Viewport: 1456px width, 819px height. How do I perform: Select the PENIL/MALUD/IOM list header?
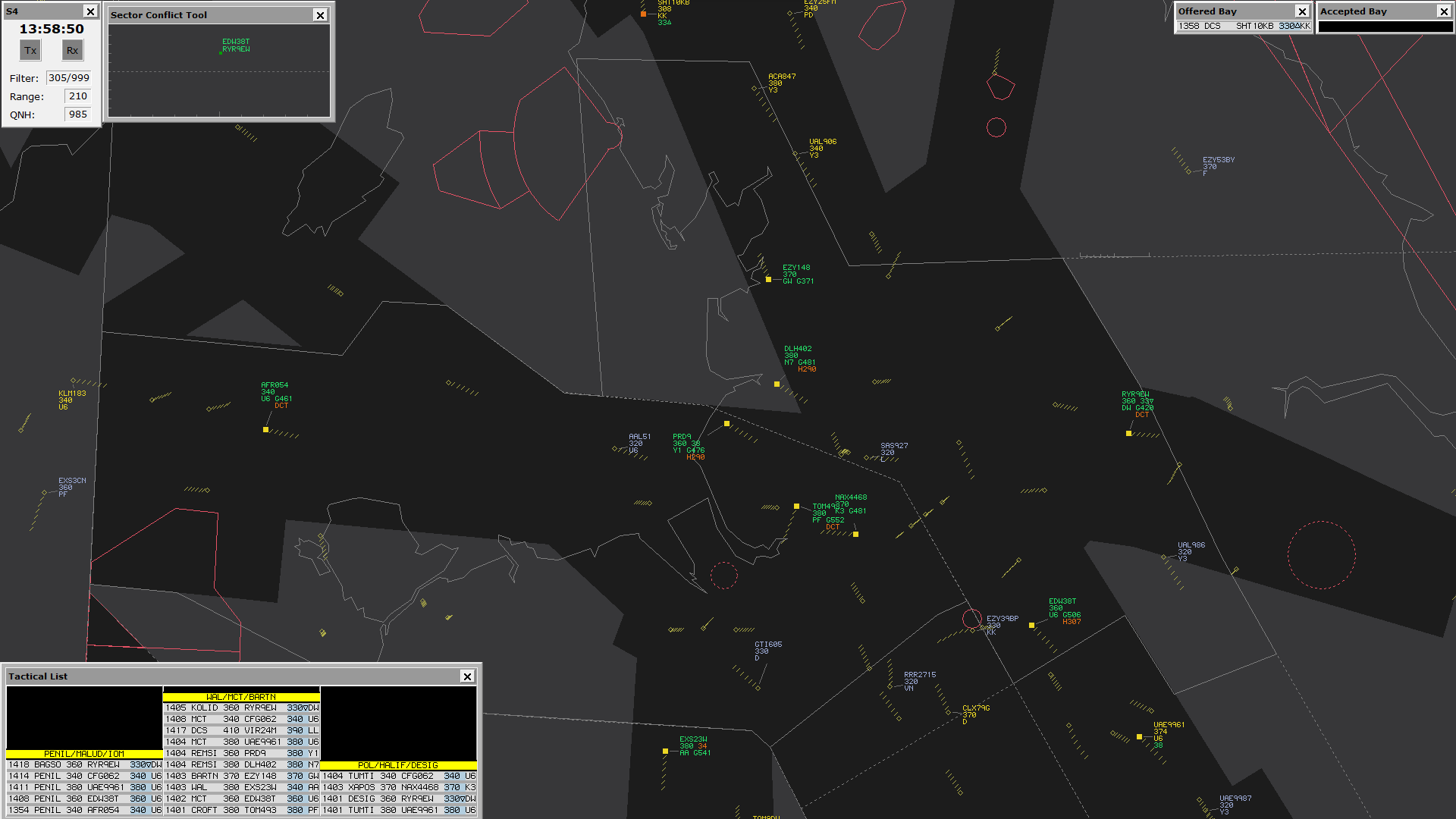[x=84, y=754]
